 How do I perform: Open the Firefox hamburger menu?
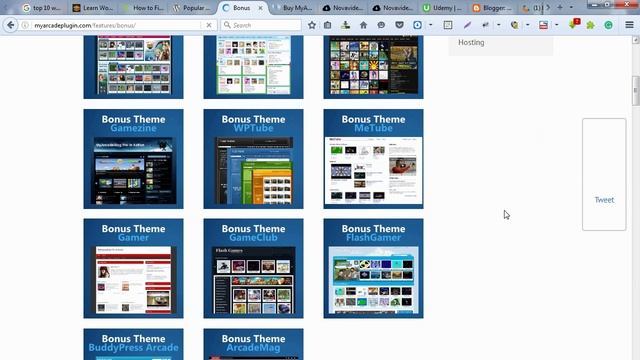coord(629,25)
